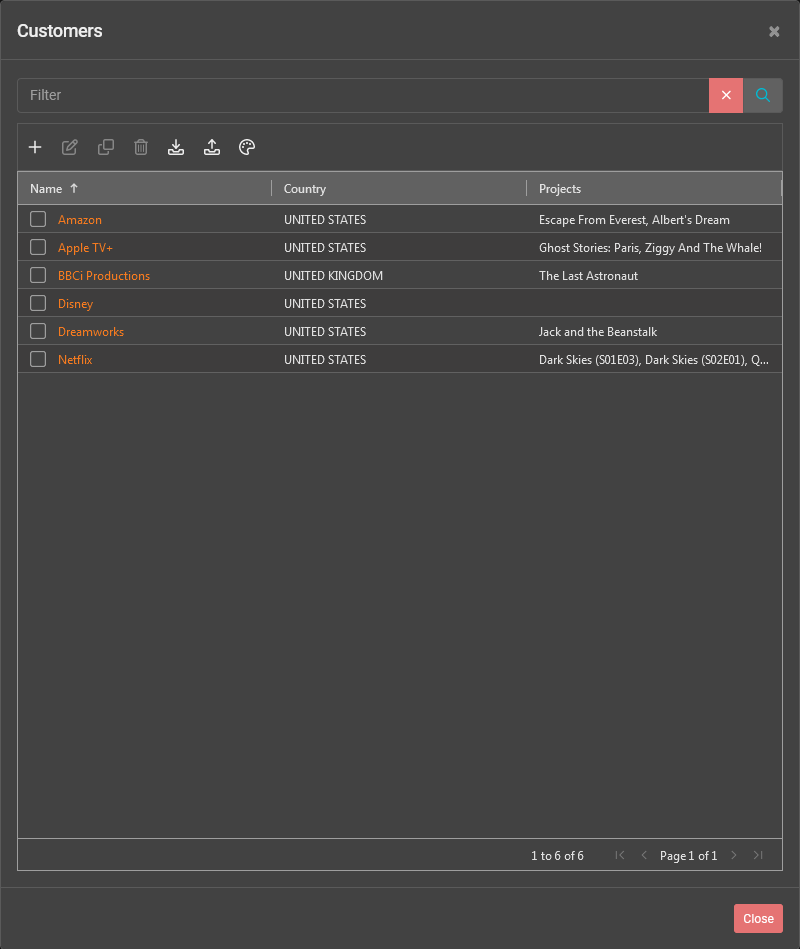Open the color palette icon
Viewport: 800px width, 949px height.
pos(247,147)
